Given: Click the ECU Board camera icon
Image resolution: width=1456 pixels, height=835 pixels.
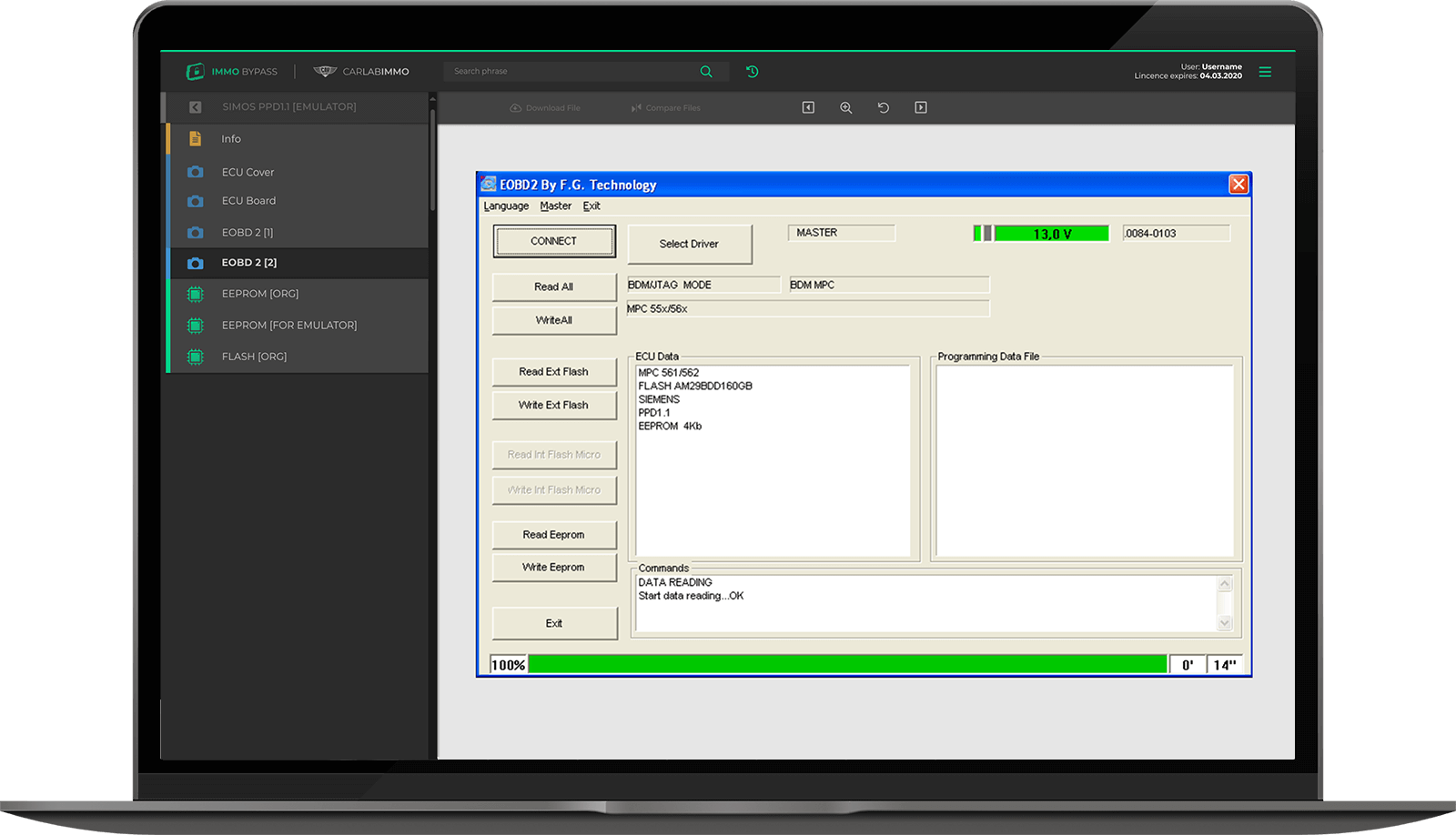Looking at the screenshot, I should click(x=195, y=201).
